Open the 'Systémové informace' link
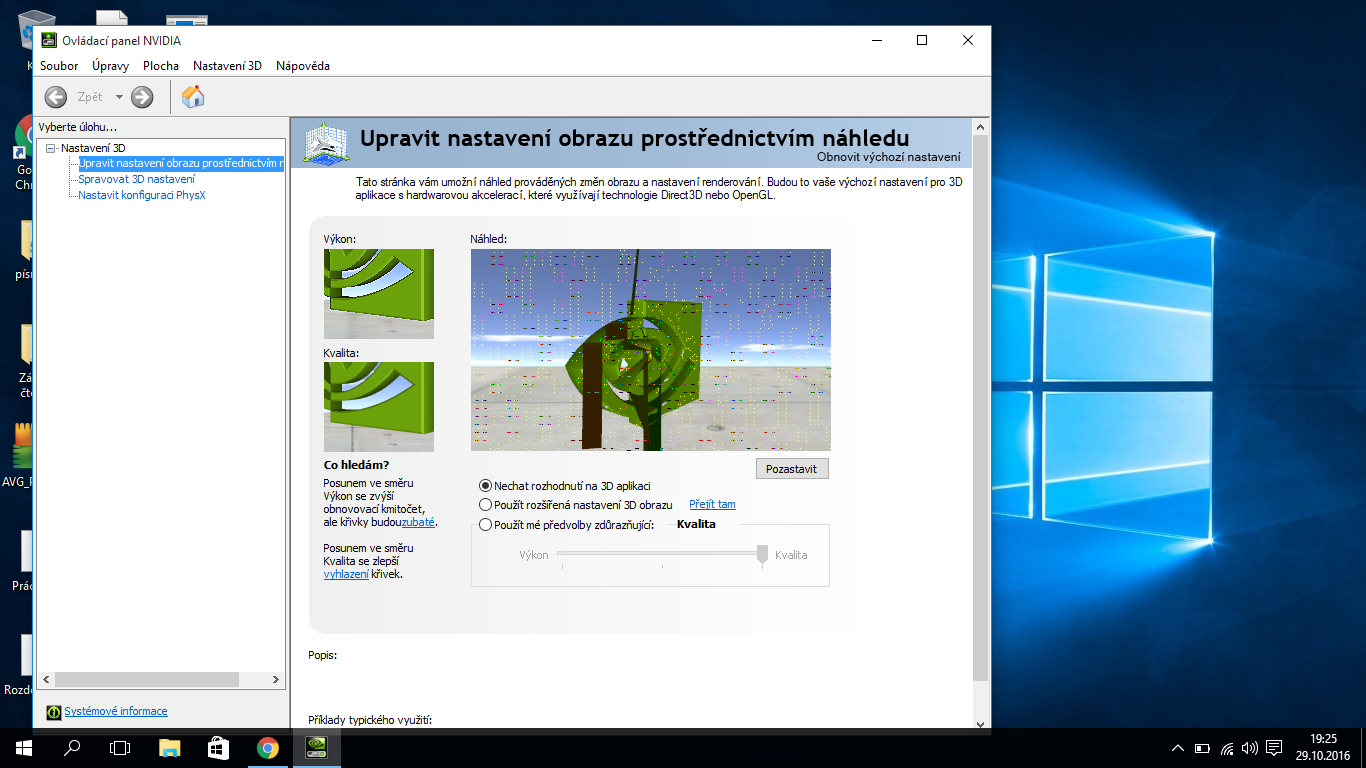 tap(116, 712)
